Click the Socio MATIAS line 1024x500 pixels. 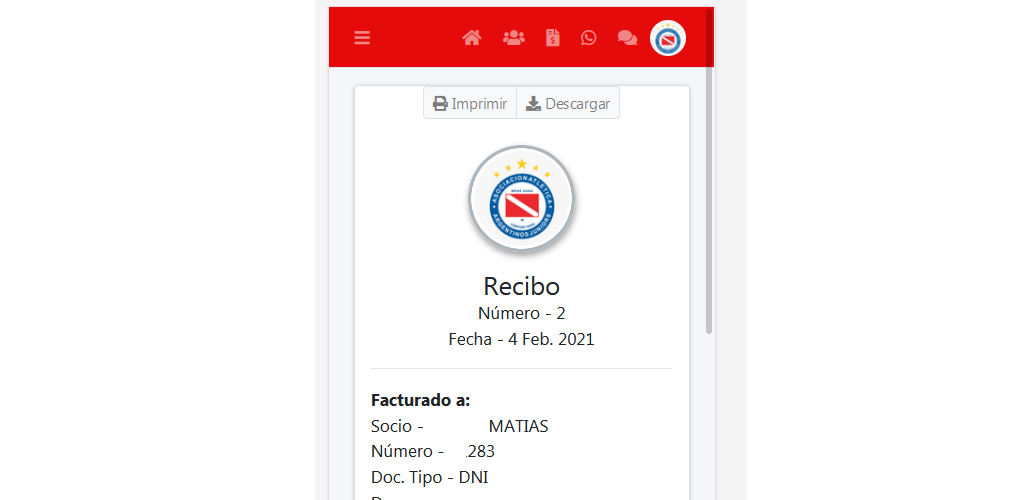pyautogui.click(x=460, y=427)
